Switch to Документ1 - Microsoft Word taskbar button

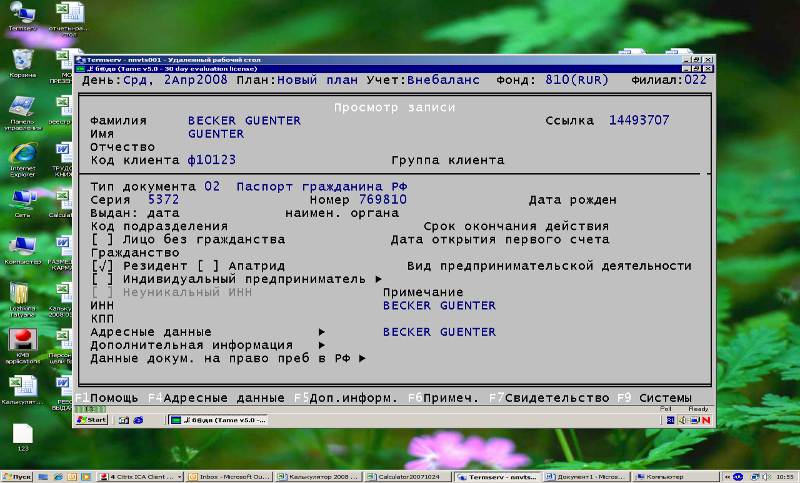(x=586, y=477)
